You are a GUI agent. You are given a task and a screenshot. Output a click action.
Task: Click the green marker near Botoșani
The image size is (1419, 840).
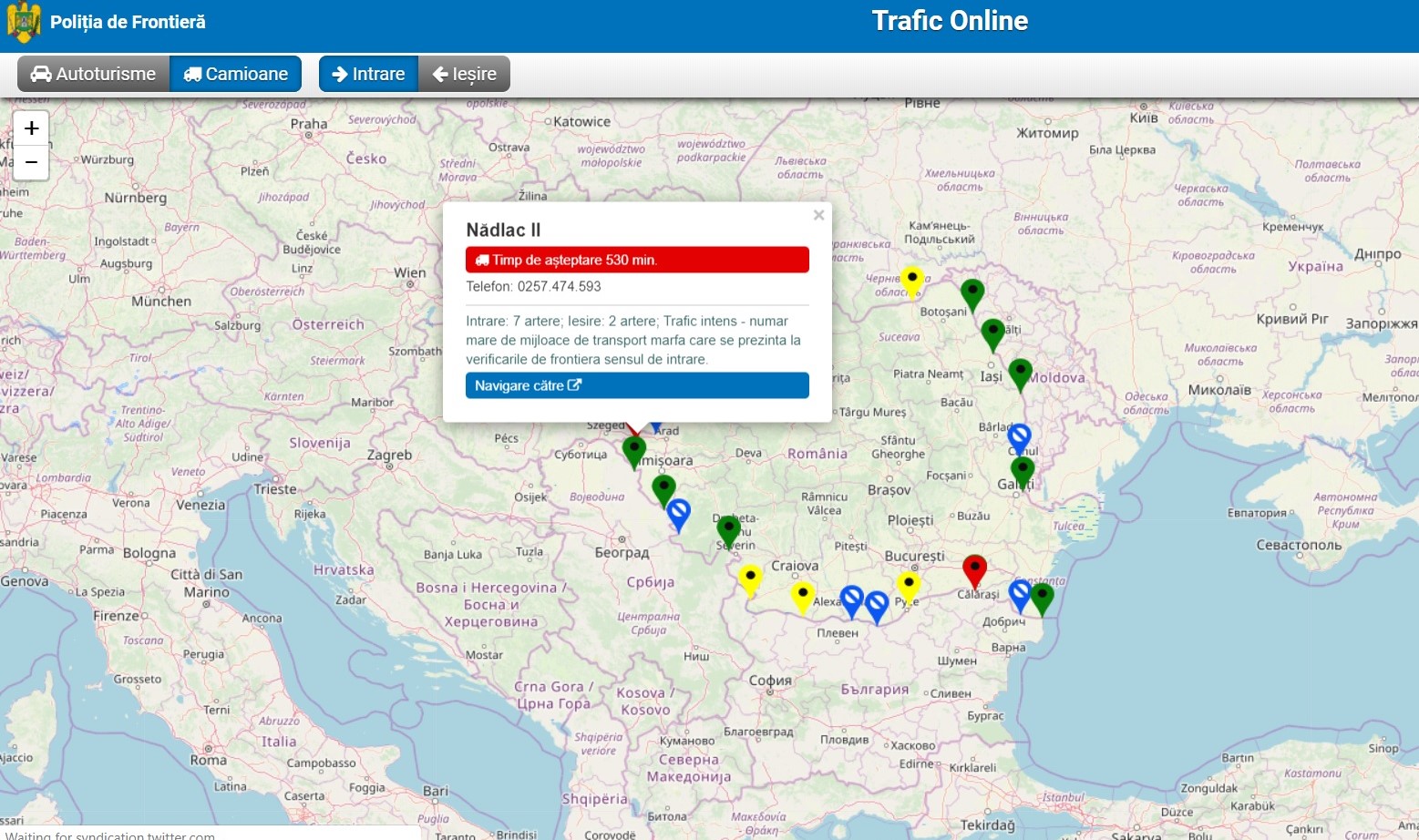click(972, 293)
